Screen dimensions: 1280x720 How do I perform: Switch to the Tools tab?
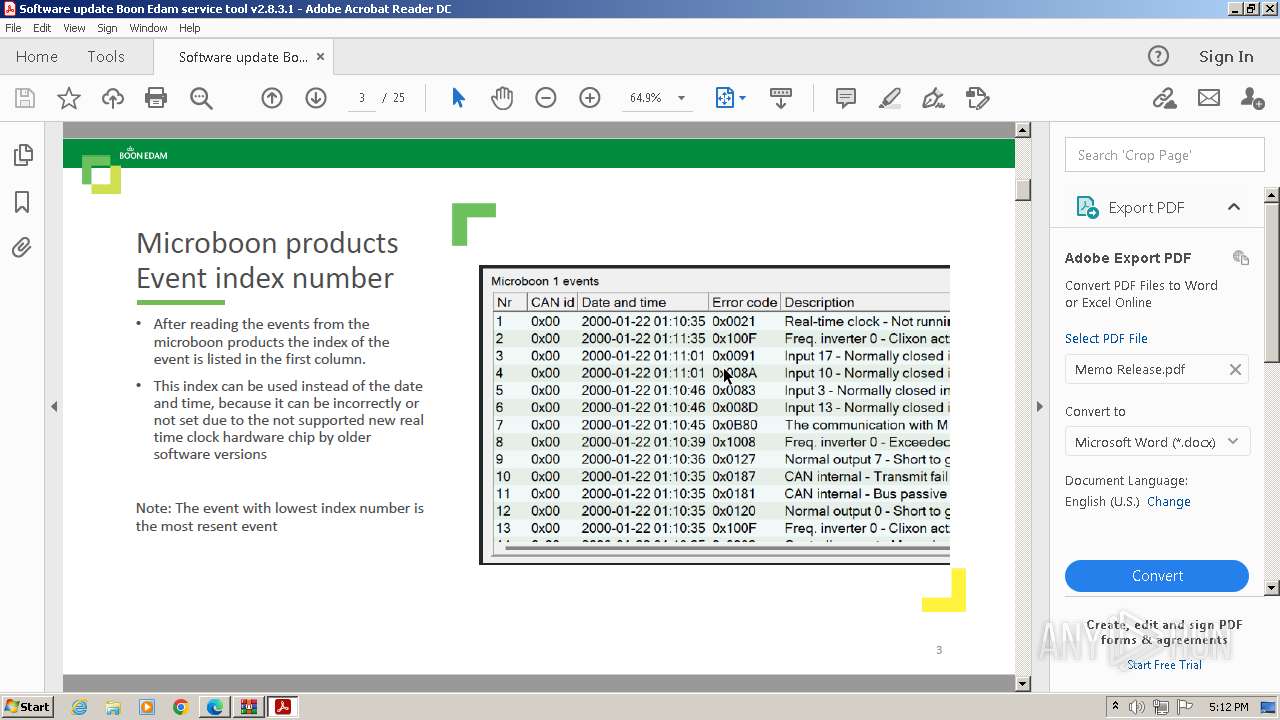(x=106, y=57)
